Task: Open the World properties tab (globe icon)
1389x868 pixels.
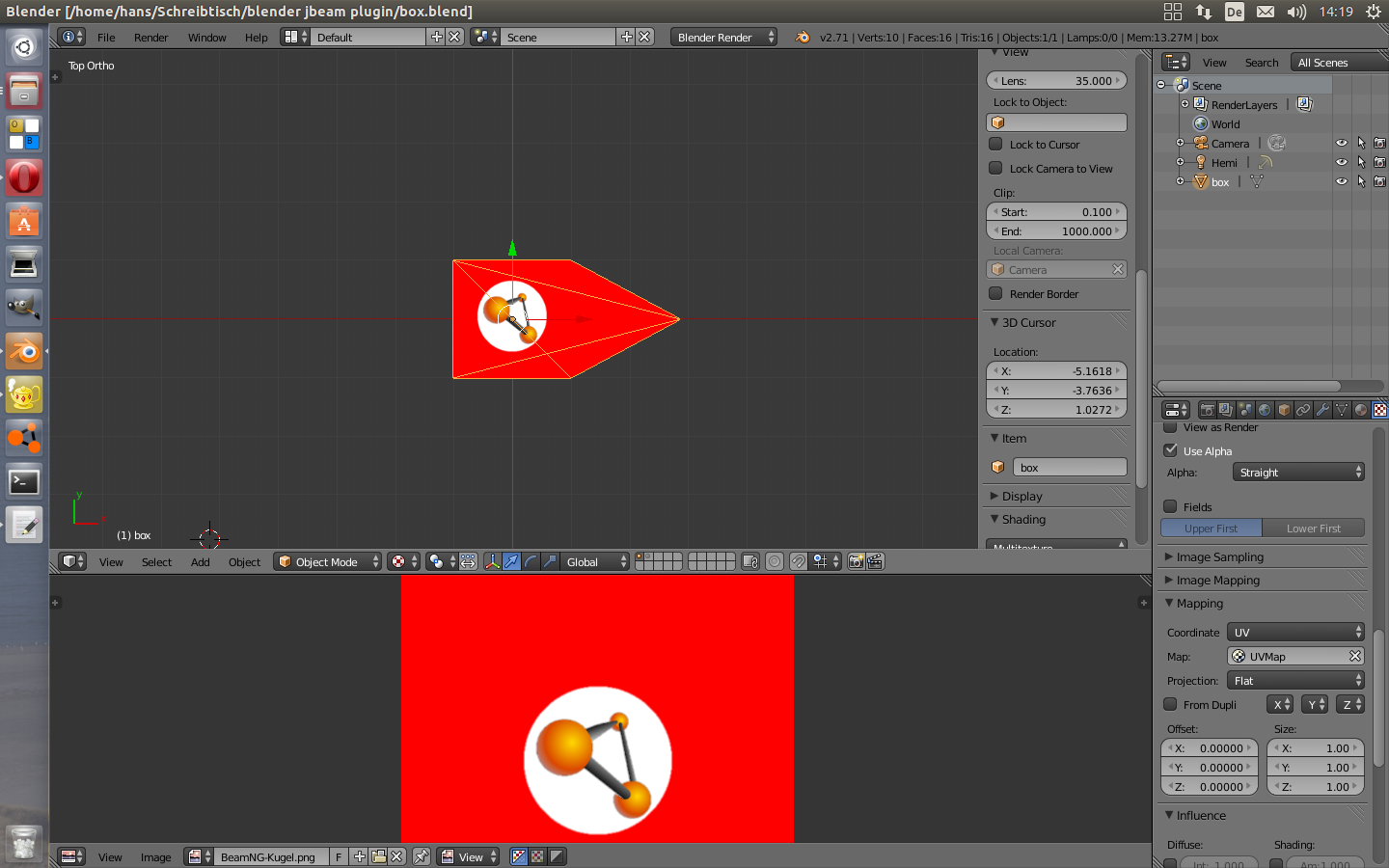Action: click(1265, 410)
